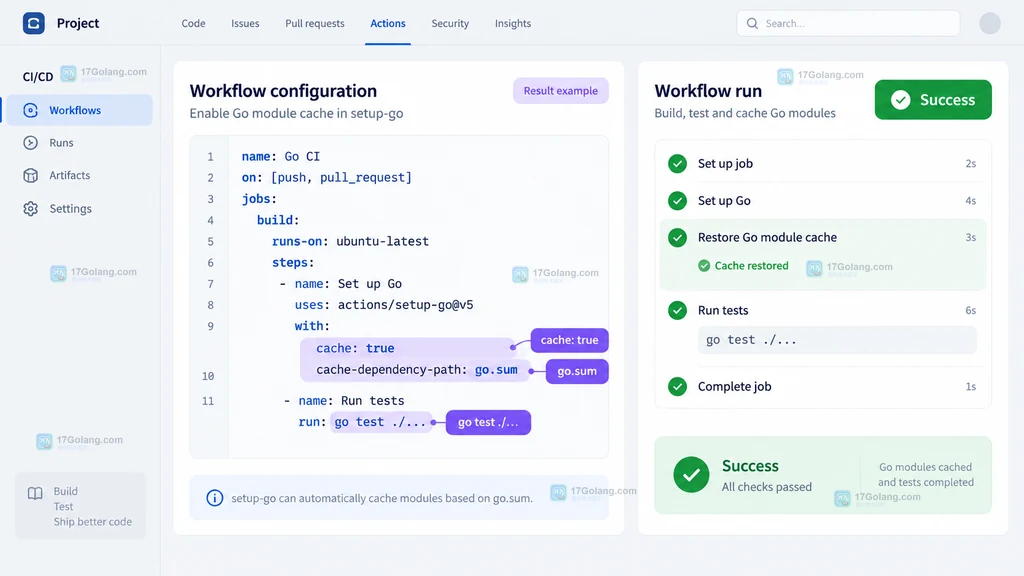Click the go test ./... command box
Screen dimensions: 1024x576
point(837,340)
